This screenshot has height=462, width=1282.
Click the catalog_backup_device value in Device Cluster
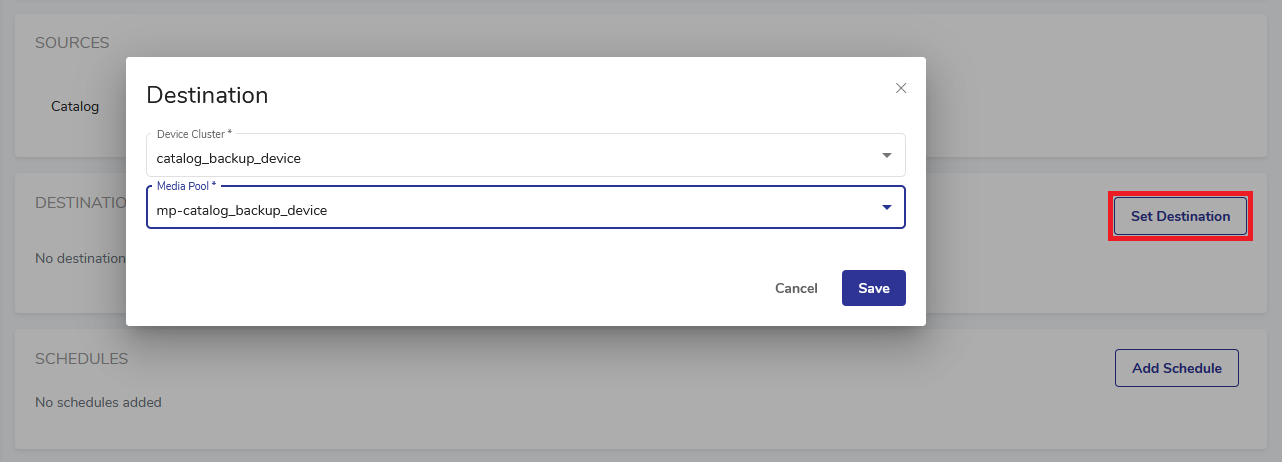pyautogui.click(x=229, y=158)
